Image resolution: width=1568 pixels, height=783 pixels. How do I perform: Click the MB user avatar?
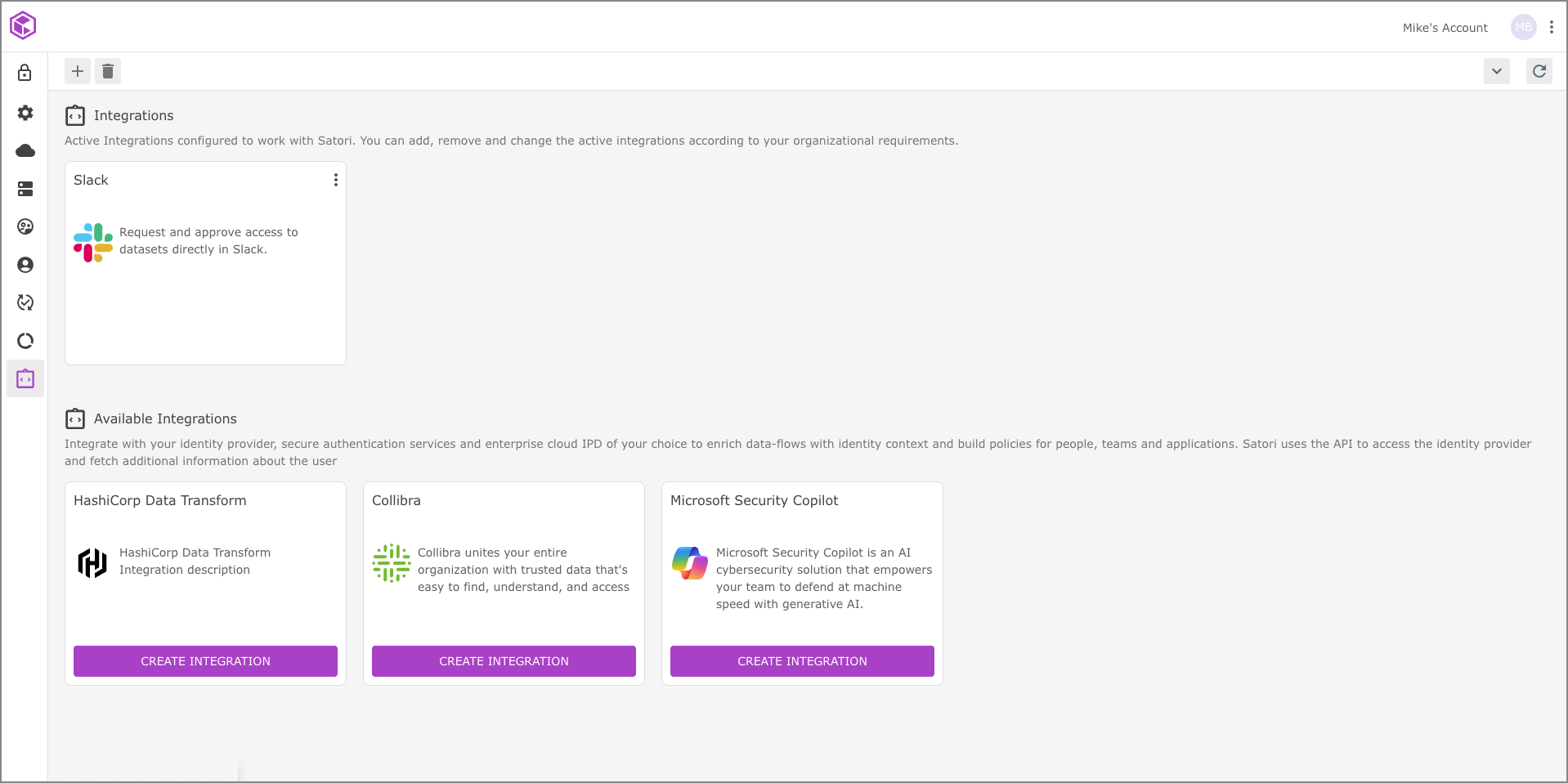[x=1523, y=27]
